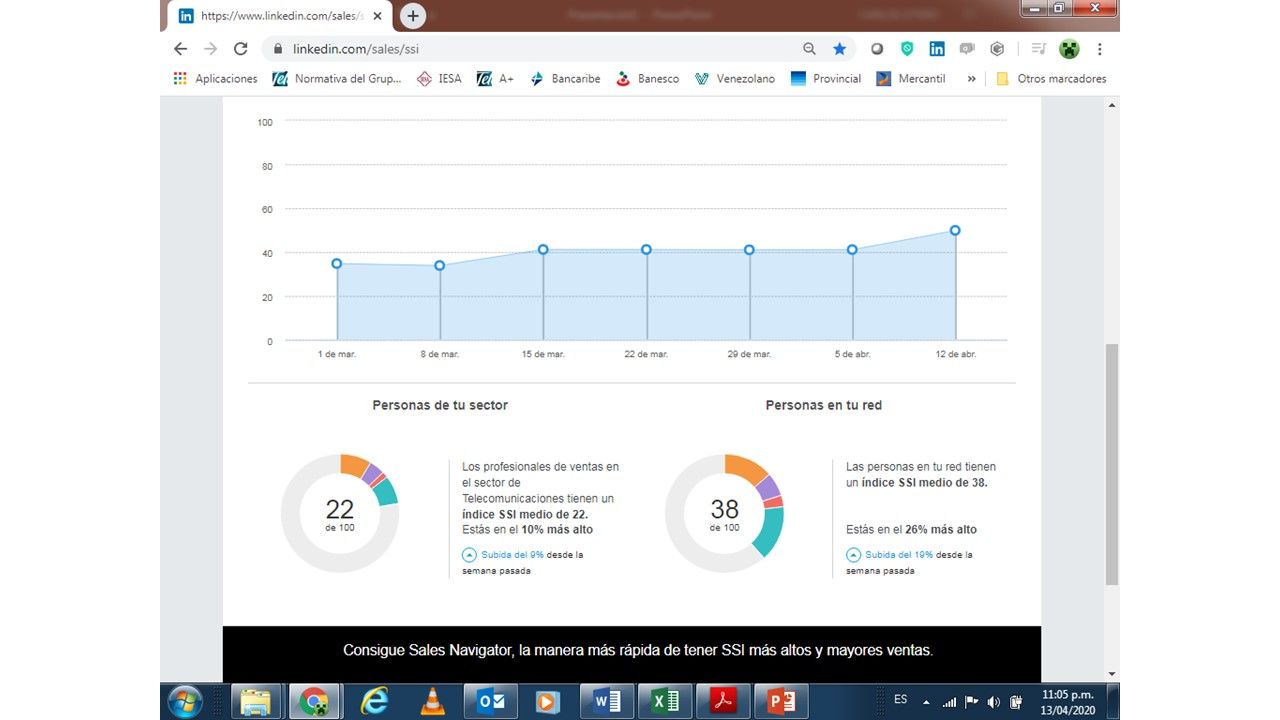Screen dimensions: 1280x720
Task: Open the A+ bookmark
Action: [496, 79]
